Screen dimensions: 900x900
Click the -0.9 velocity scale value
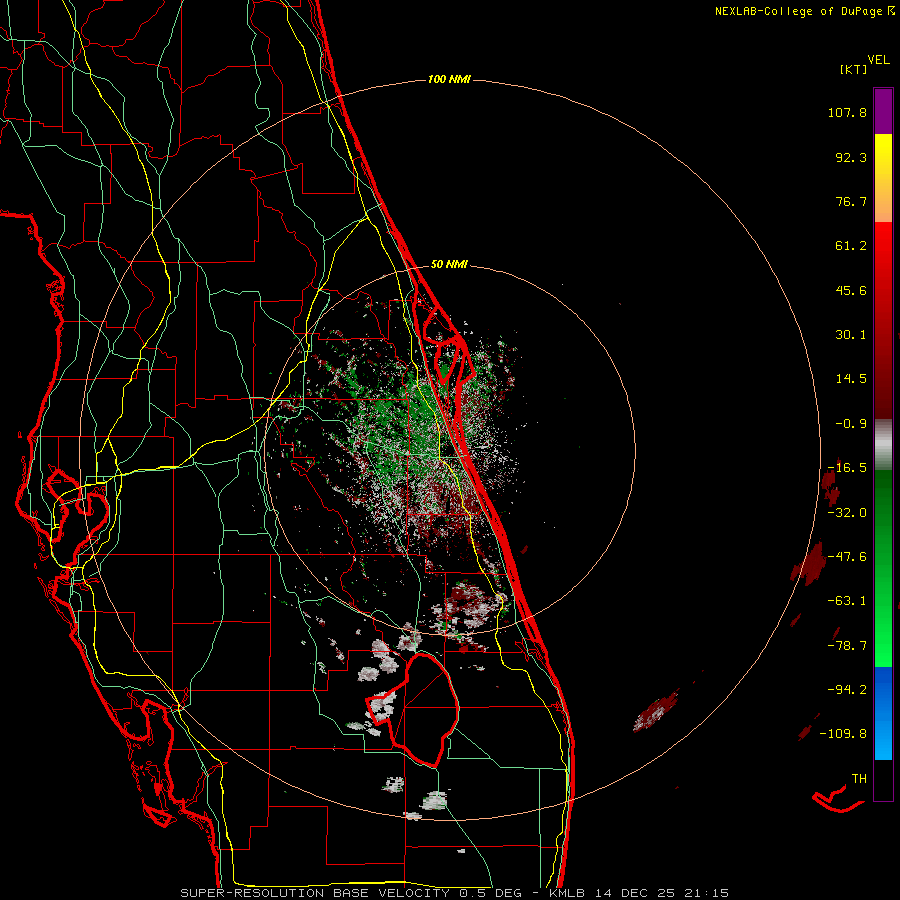click(851, 424)
